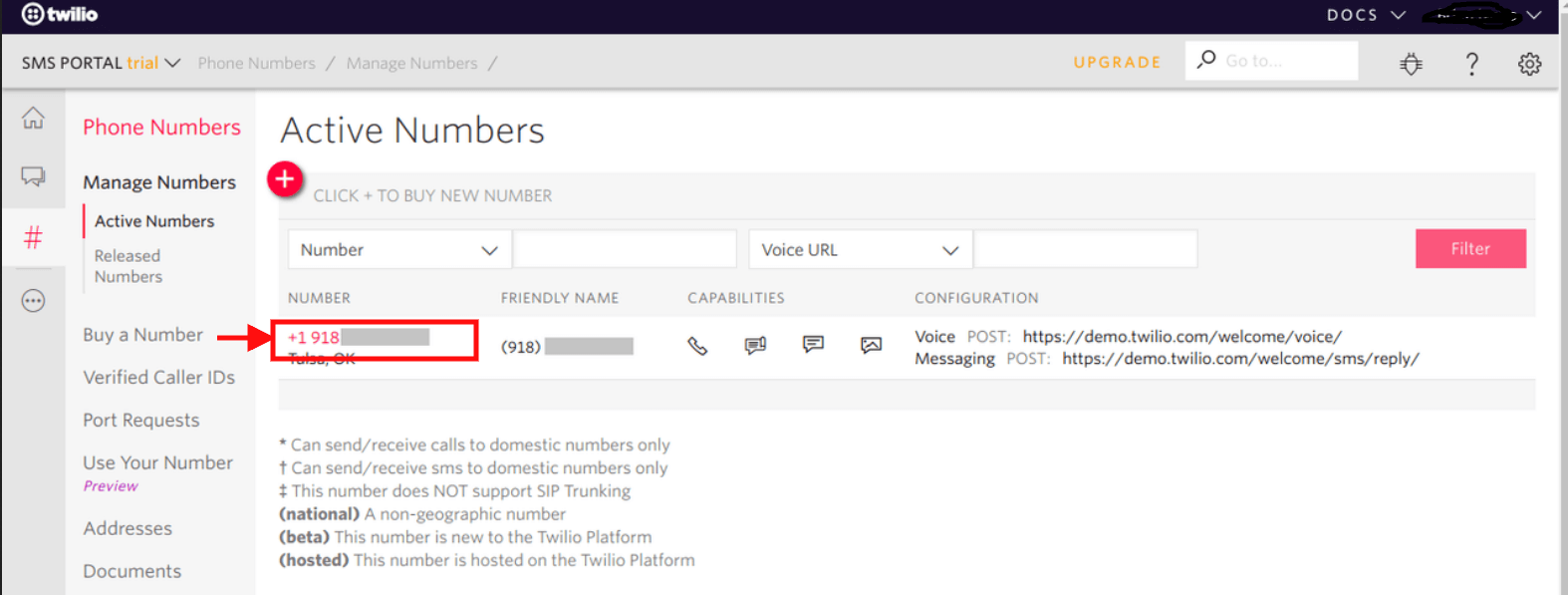Open the Voice URL filter dropdown
This screenshot has height=595, width=1568.
[860, 249]
